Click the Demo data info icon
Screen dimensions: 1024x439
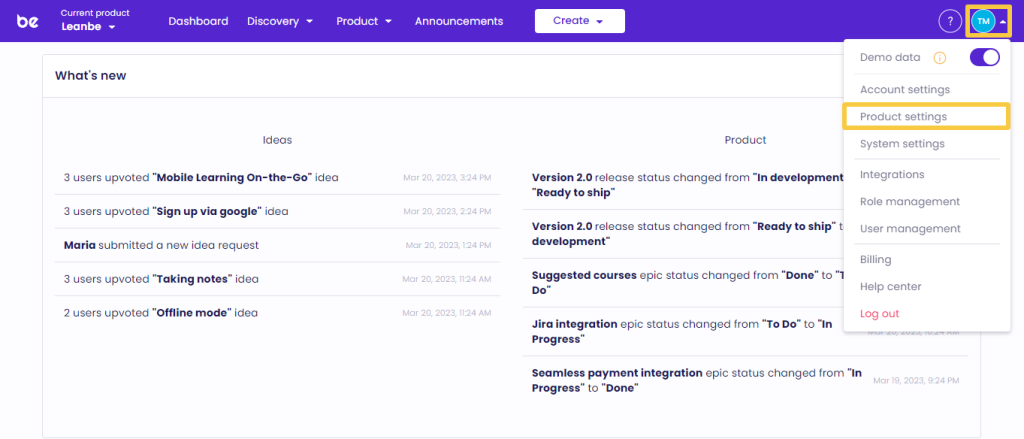pyautogui.click(x=939, y=58)
